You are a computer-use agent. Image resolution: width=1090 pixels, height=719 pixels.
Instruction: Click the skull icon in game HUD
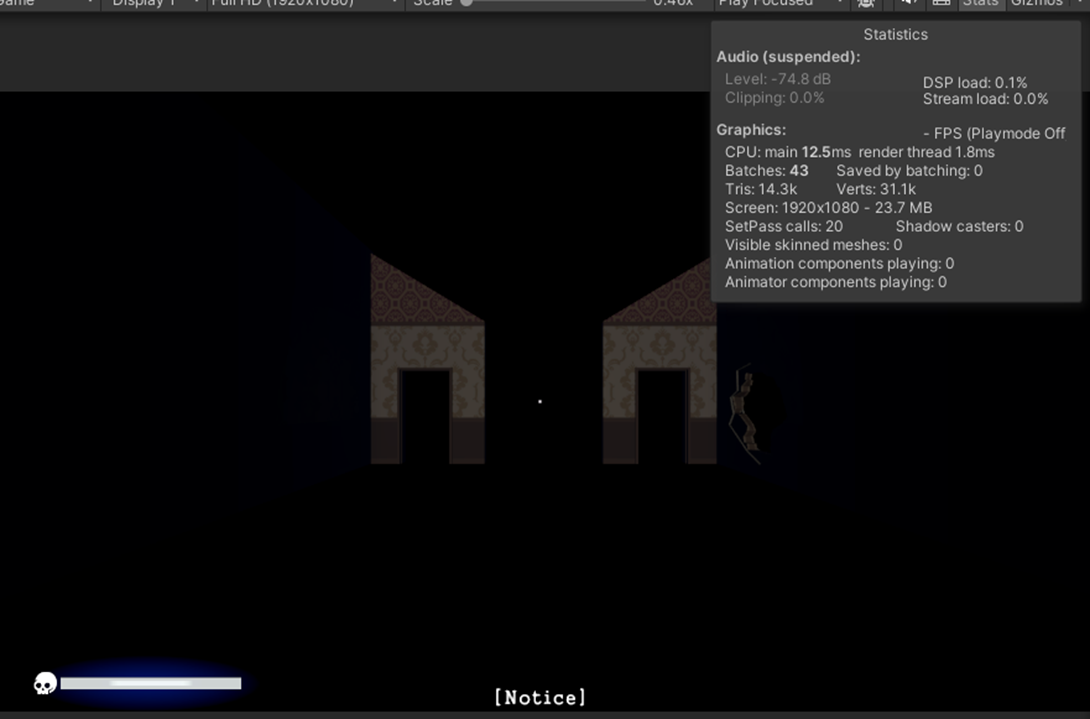pos(45,683)
